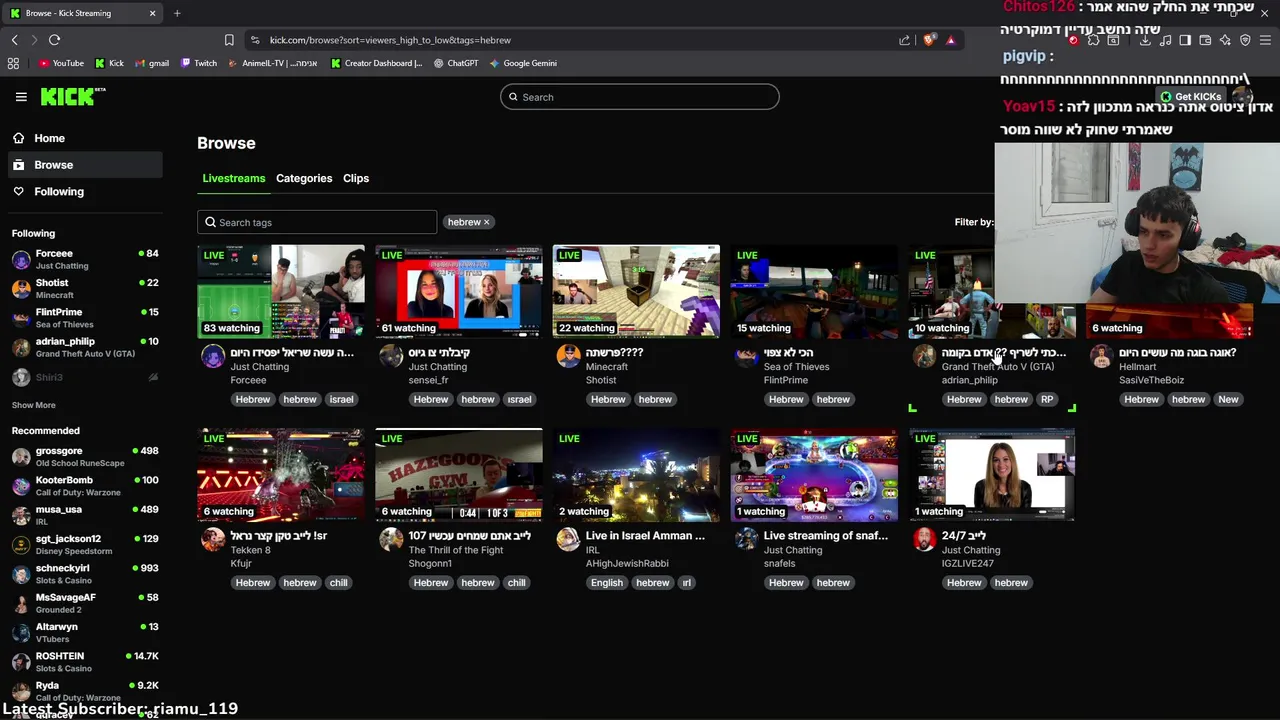Open Tekken 8 stream thumbnail by Kfujr
Screen dimensions: 1280x720
tap(281, 475)
